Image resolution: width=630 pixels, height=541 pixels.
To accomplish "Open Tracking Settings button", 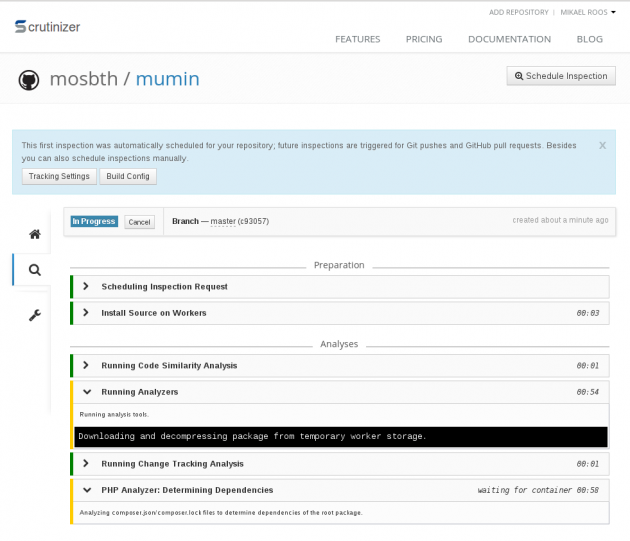I will click(59, 176).
